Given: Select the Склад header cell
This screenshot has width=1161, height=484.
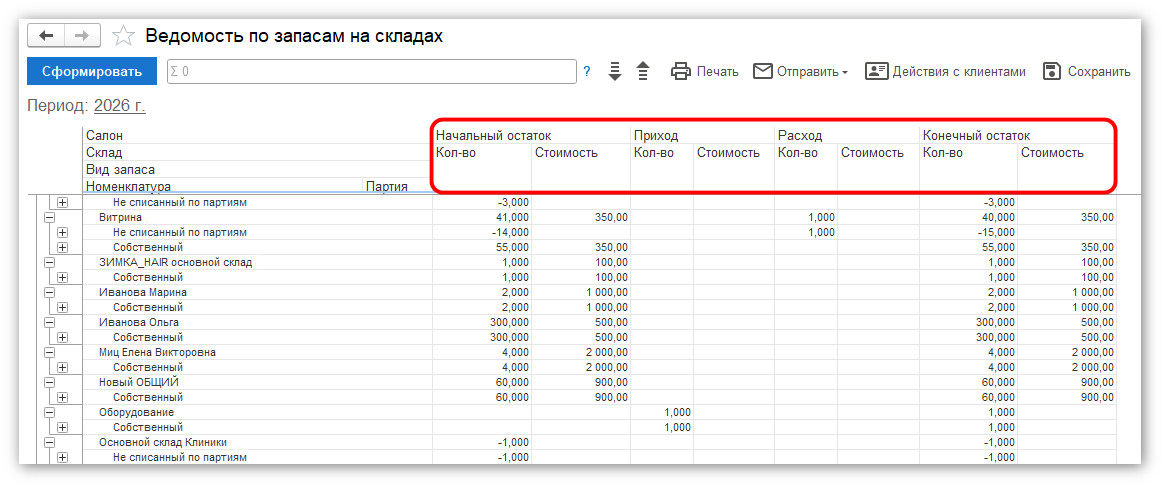Looking at the screenshot, I should point(257,152).
